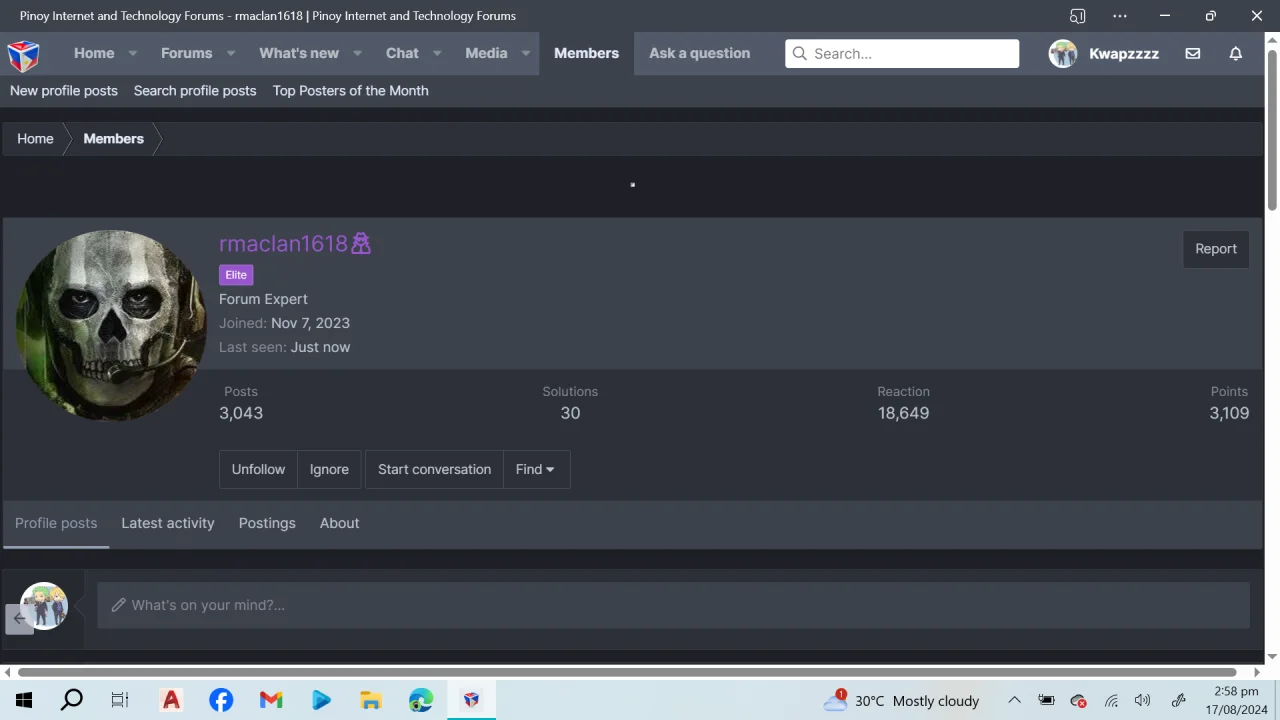
Task: Click the Posts count 3,043
Action: [241, 413]
